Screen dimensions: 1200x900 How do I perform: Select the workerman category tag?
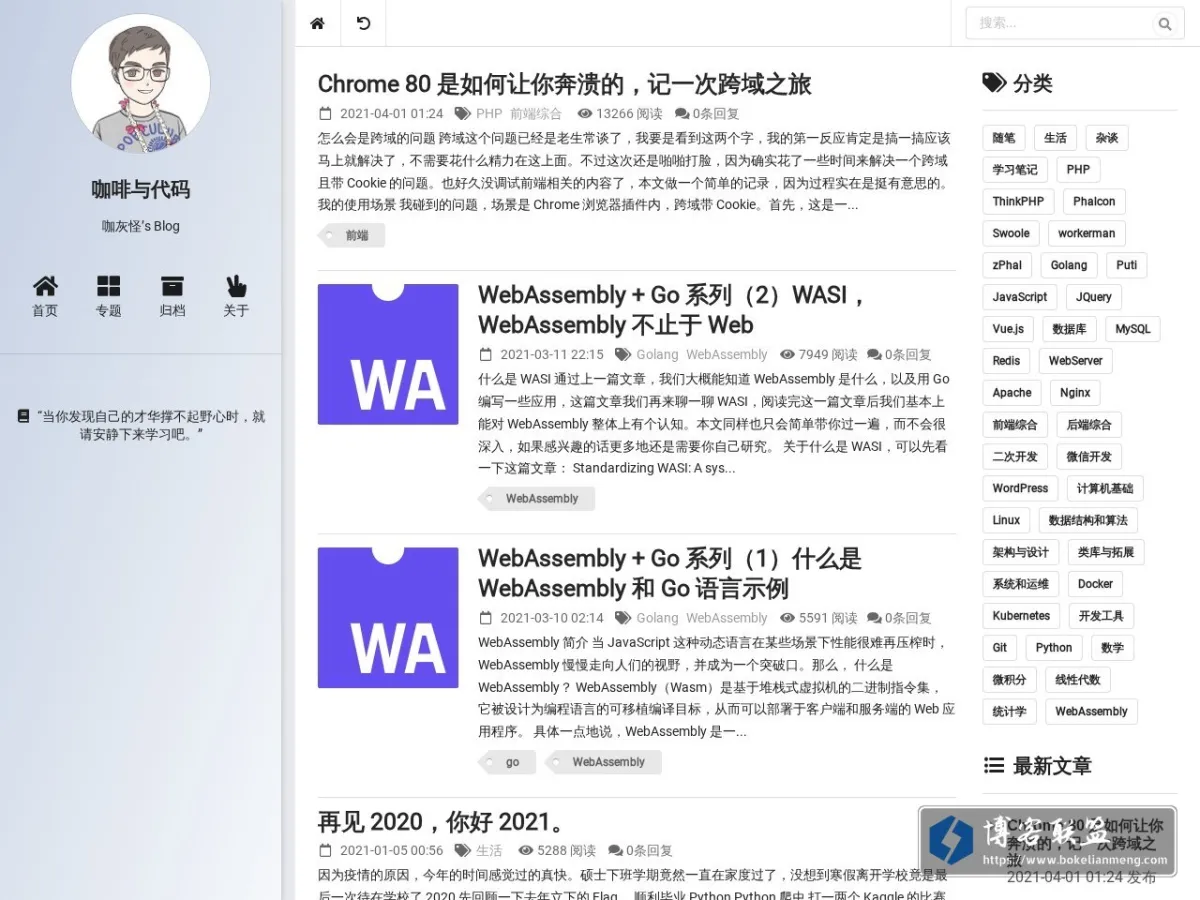1087,234
